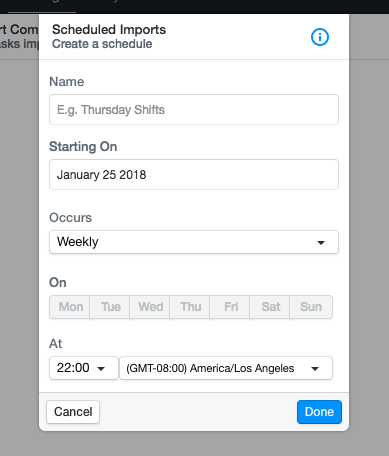This screenshot has height=456, width=389.
Task: Click the caret next to 22:00
Action: click(101, 369)
